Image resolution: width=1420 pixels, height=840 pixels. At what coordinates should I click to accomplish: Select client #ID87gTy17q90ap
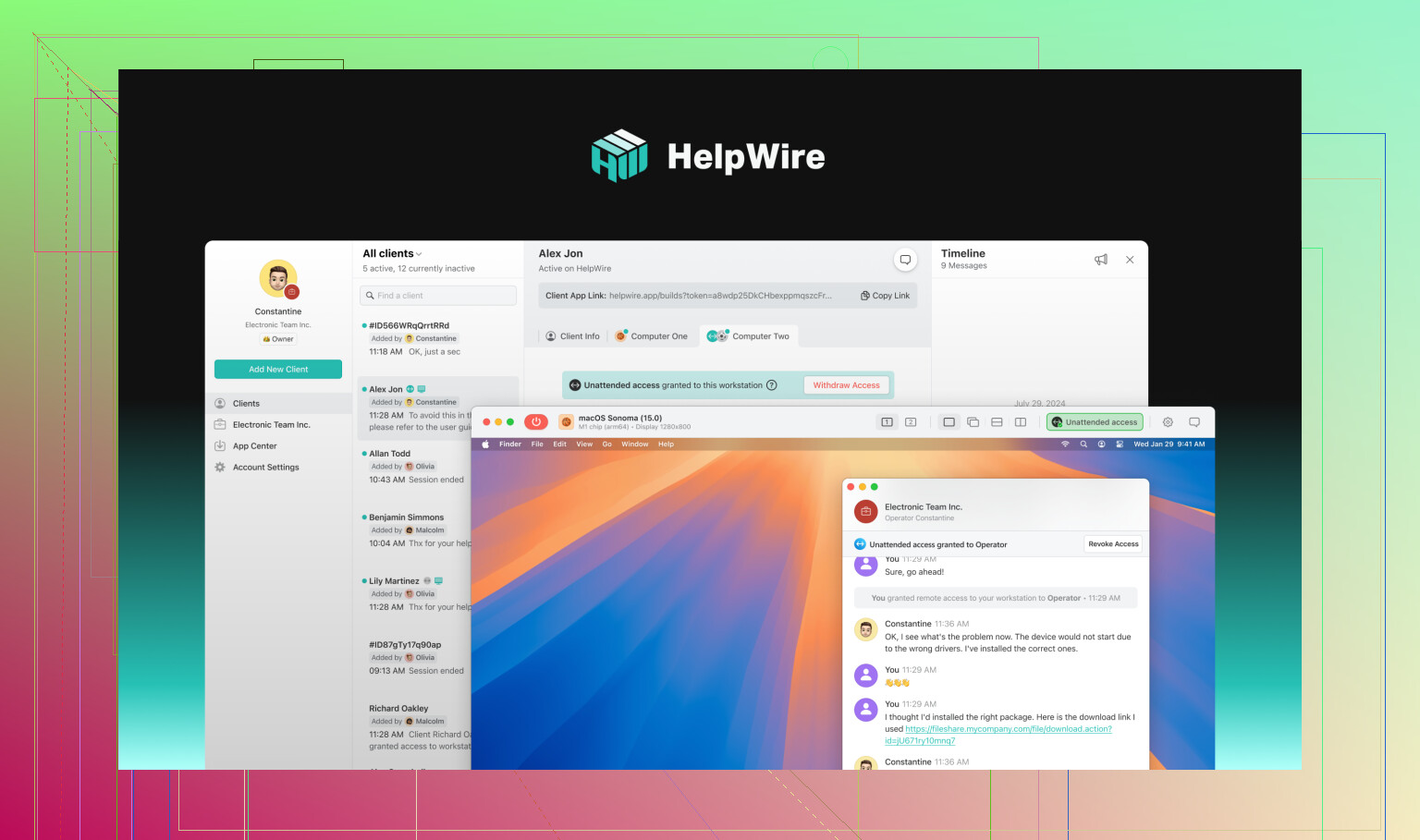(414, 658)
